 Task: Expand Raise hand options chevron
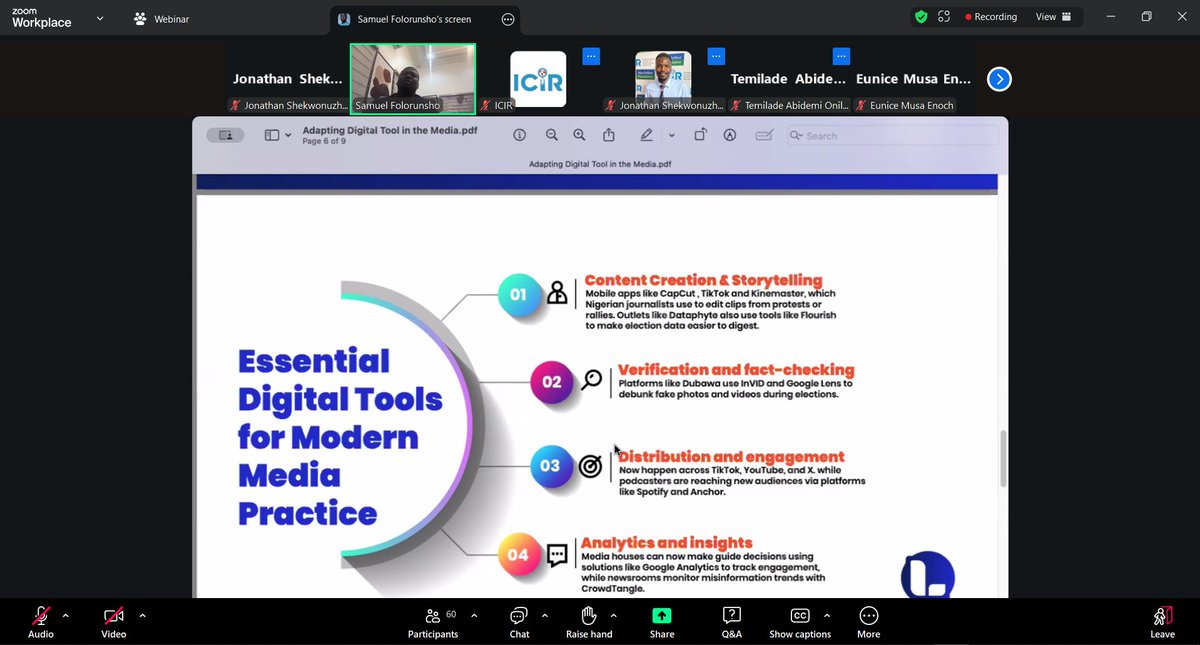(x=613, y=615)
